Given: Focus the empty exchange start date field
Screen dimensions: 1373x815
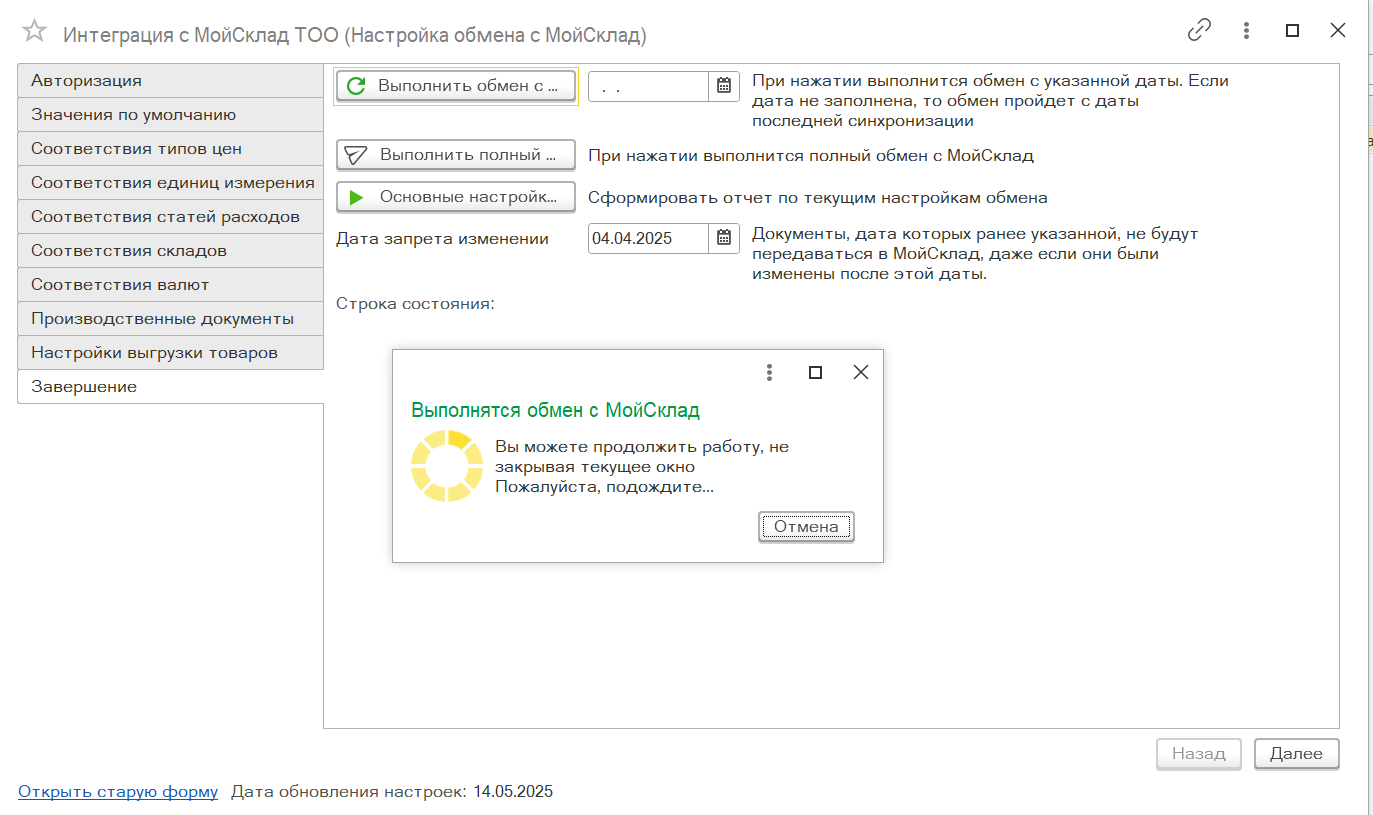Looking at the screenshot, I should tap(649, 86).
